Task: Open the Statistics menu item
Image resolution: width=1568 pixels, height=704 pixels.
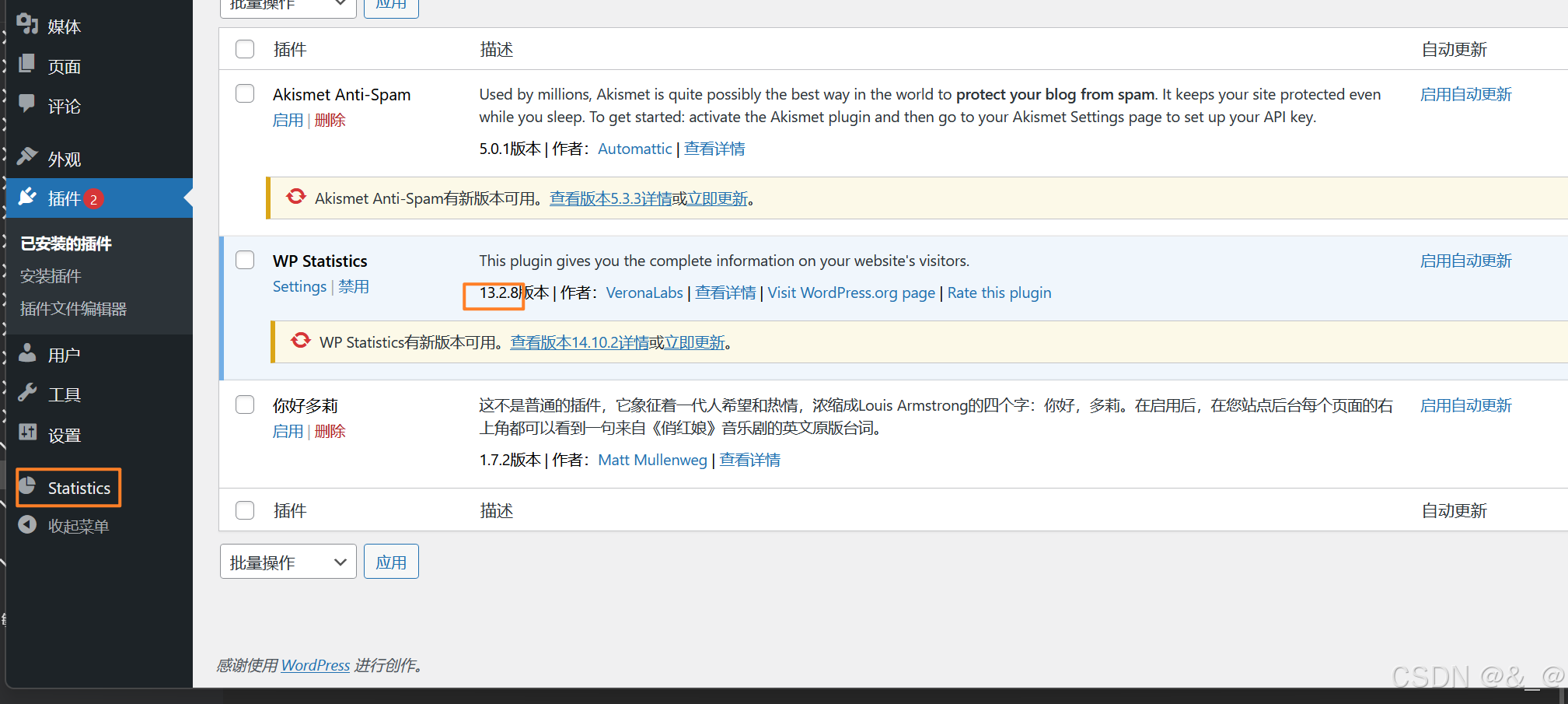Action: (79, 488)
